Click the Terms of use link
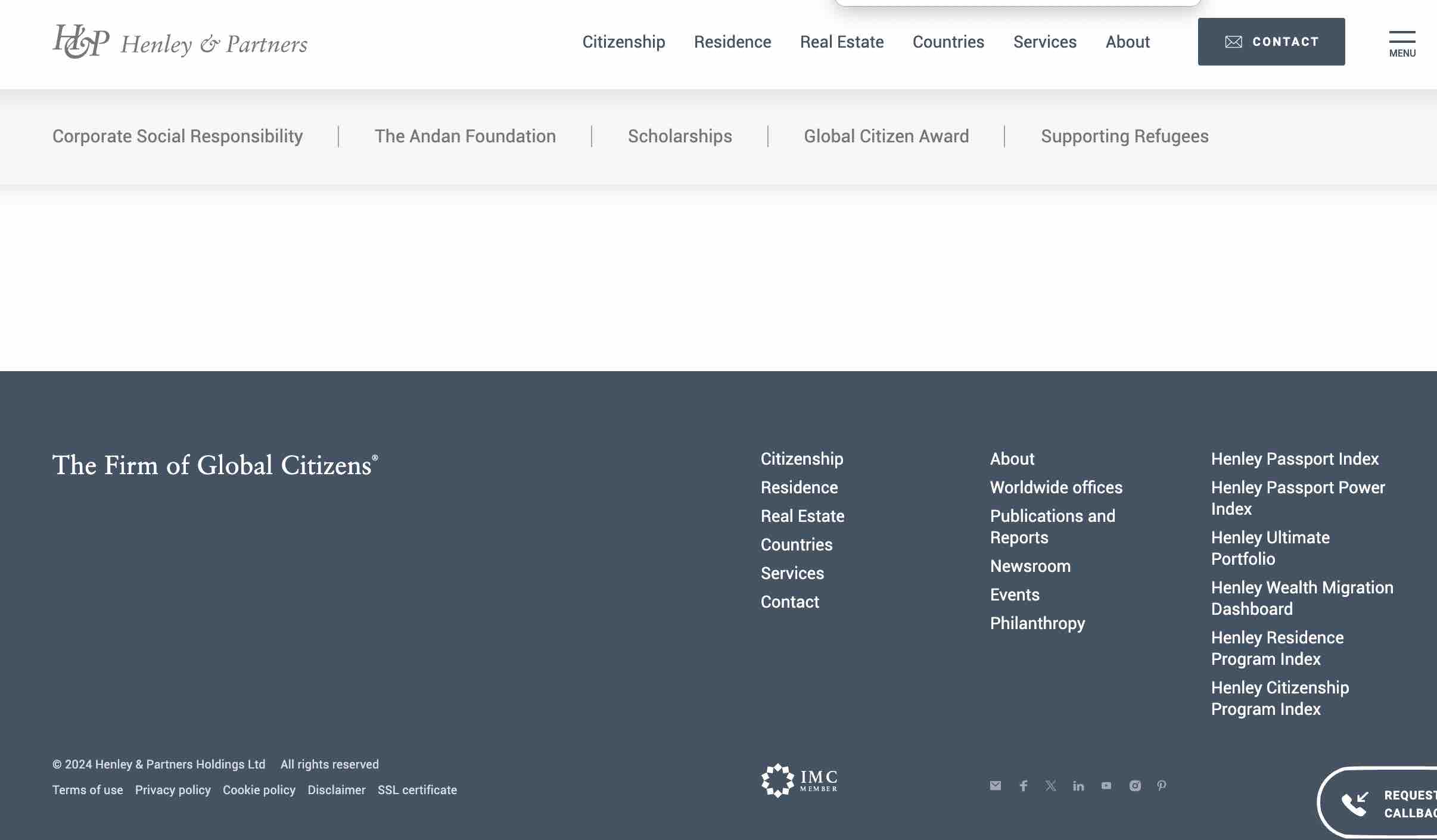This screenshot has height=840, width=1437. tap(88, 790)
